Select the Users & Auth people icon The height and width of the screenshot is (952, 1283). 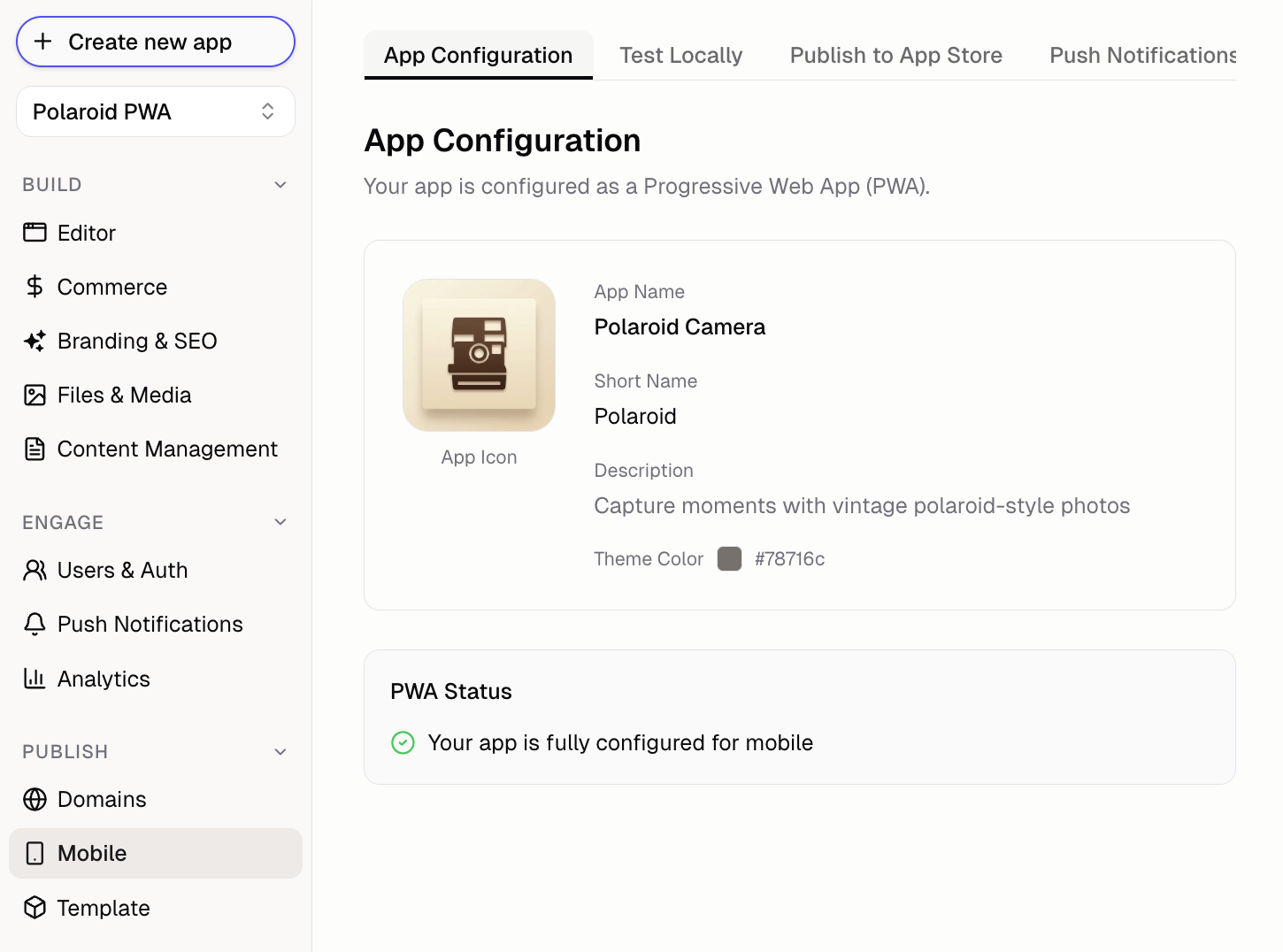(x=35, y=570)
